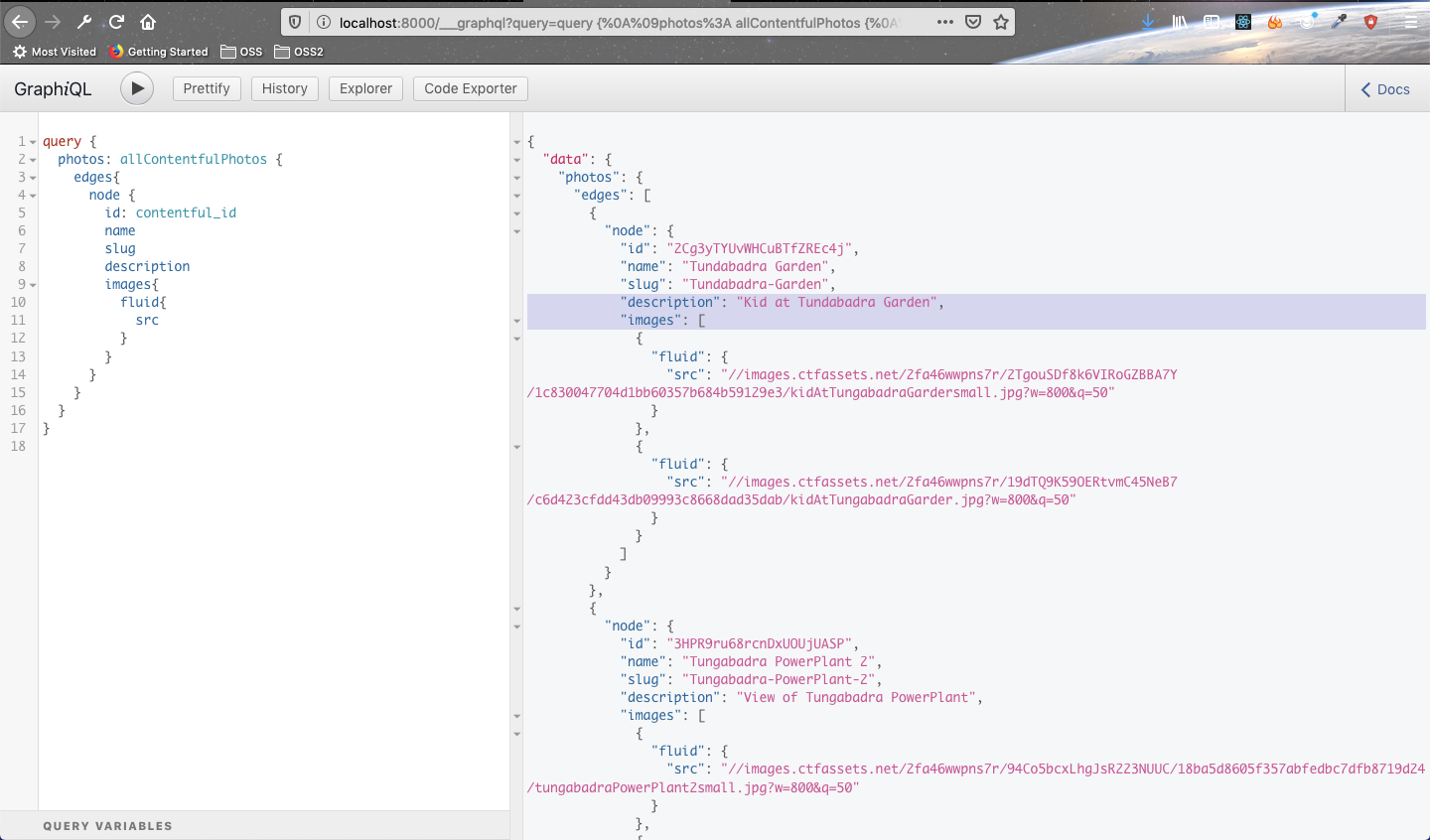Open the OSS2 bookmarks folder
The width and height of the screenshot is (1430, 840).
tap(299, 52)
